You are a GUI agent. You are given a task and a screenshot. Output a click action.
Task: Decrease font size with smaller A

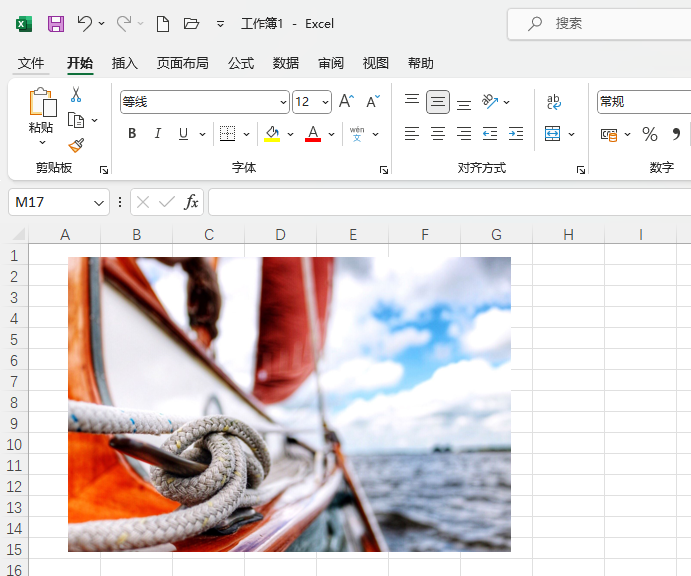click(373, 101)
